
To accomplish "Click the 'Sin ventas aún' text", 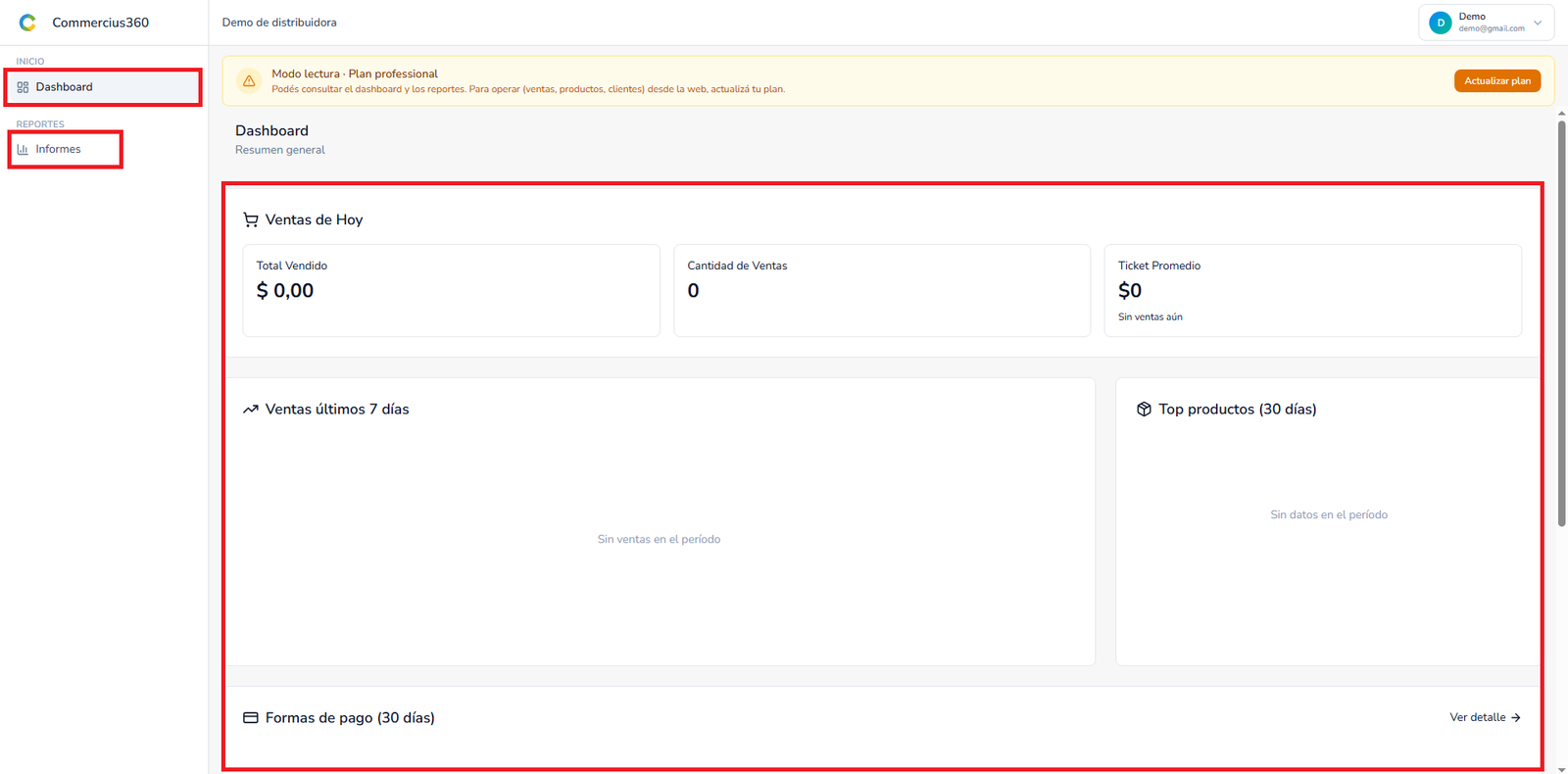I will [x=1151, y=316].
